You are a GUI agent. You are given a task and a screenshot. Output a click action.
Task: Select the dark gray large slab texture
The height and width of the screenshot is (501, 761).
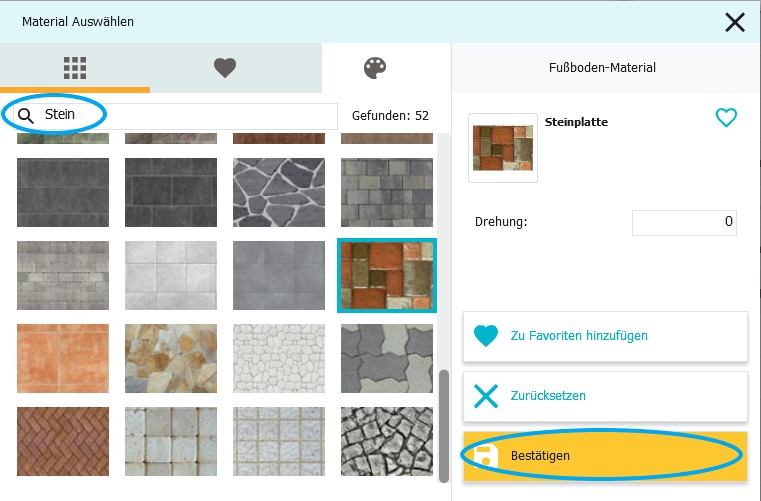click(63, 192)
